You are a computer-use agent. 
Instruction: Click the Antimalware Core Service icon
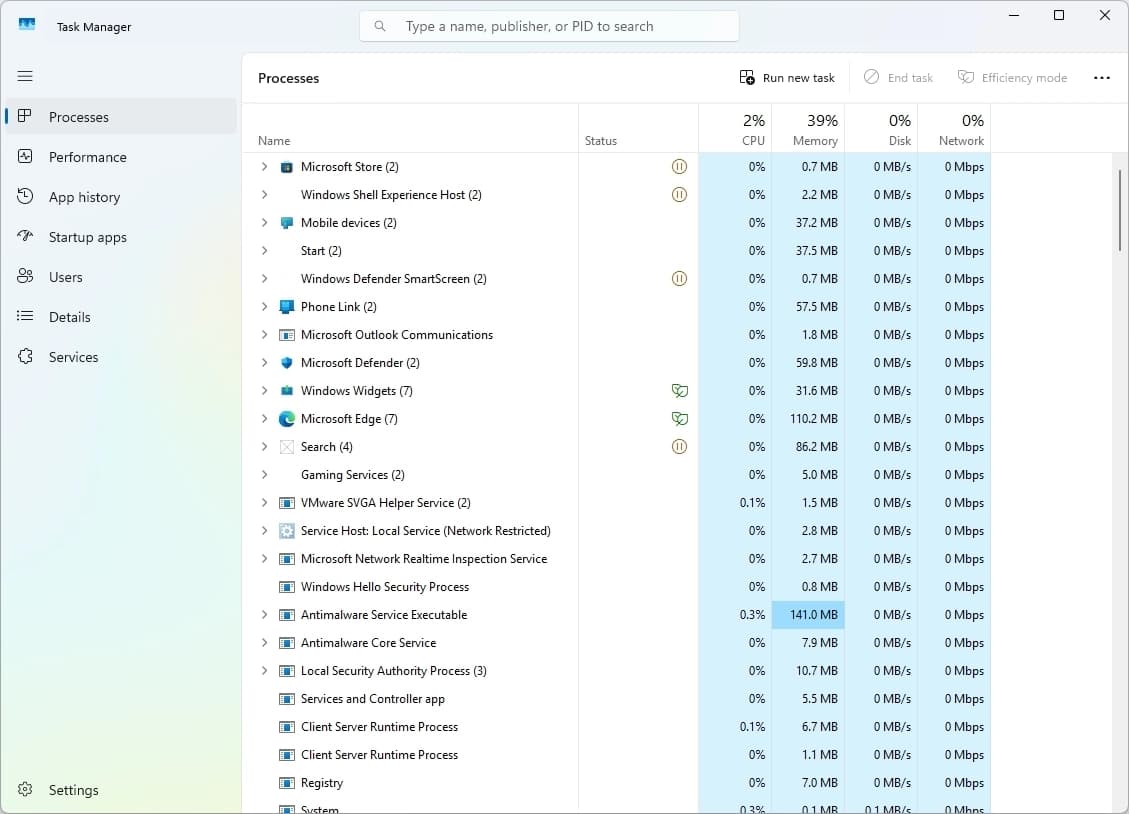click(287, 643)
